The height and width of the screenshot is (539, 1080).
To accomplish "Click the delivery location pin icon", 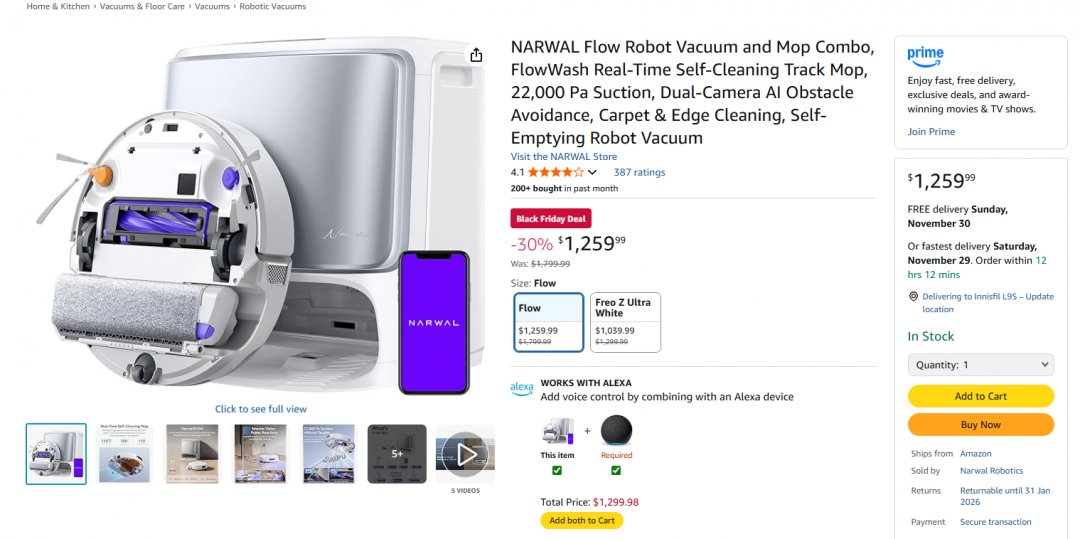I will (913, 297).
